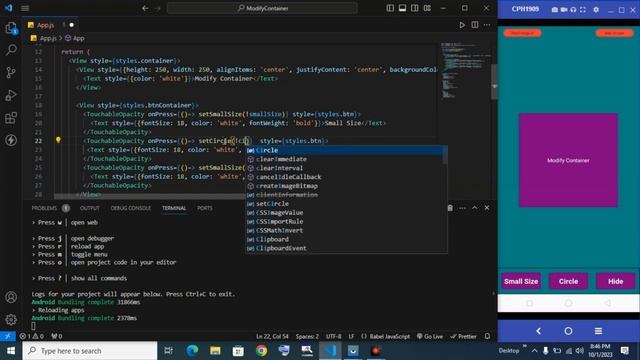Go forward using title bar arrow
The width and height of the screenshot is (640, 360).
(x=158, y=8)
